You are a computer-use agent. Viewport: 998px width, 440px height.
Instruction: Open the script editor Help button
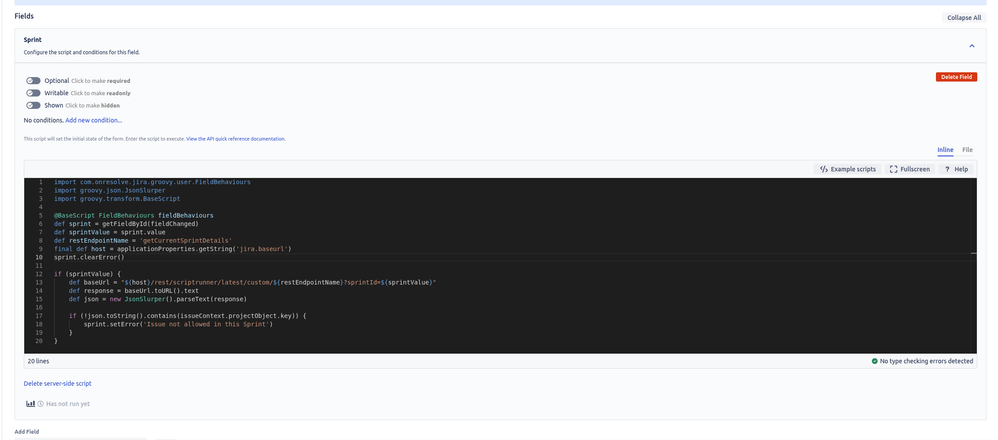tap(956, 169)
